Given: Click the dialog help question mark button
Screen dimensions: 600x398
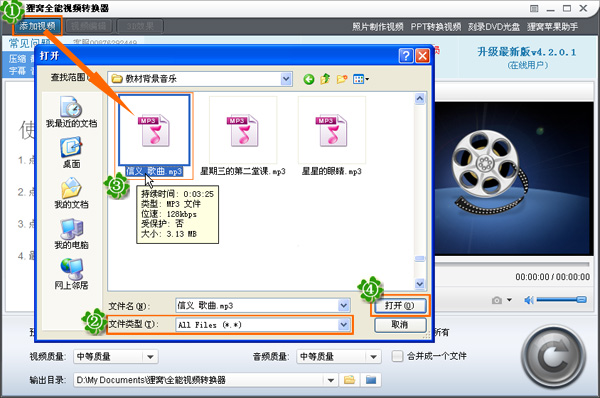Looking at the screenshot, I should pyautogui.click(x=406, y=56).
